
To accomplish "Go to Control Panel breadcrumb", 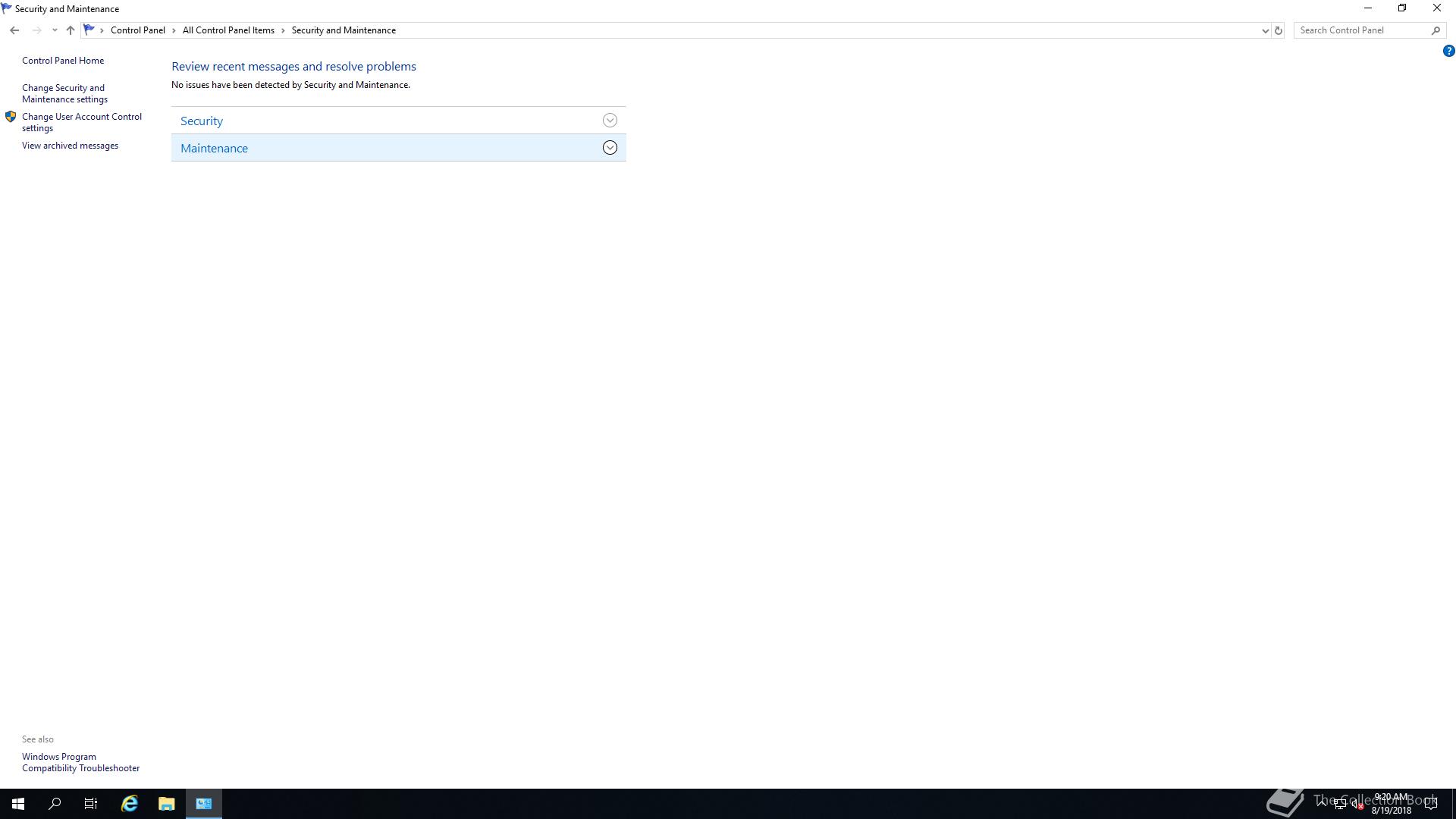I will (137, 30).
